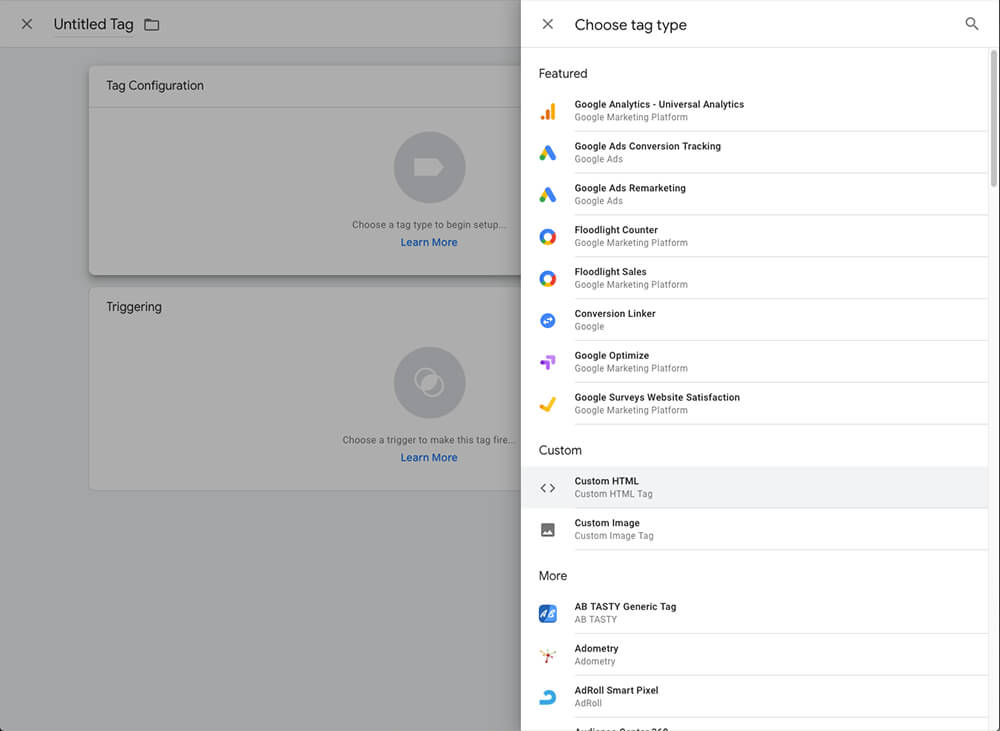Choose Custom Image tag type
Viewport: 1000px width, 731px height.
click(755, 529)
